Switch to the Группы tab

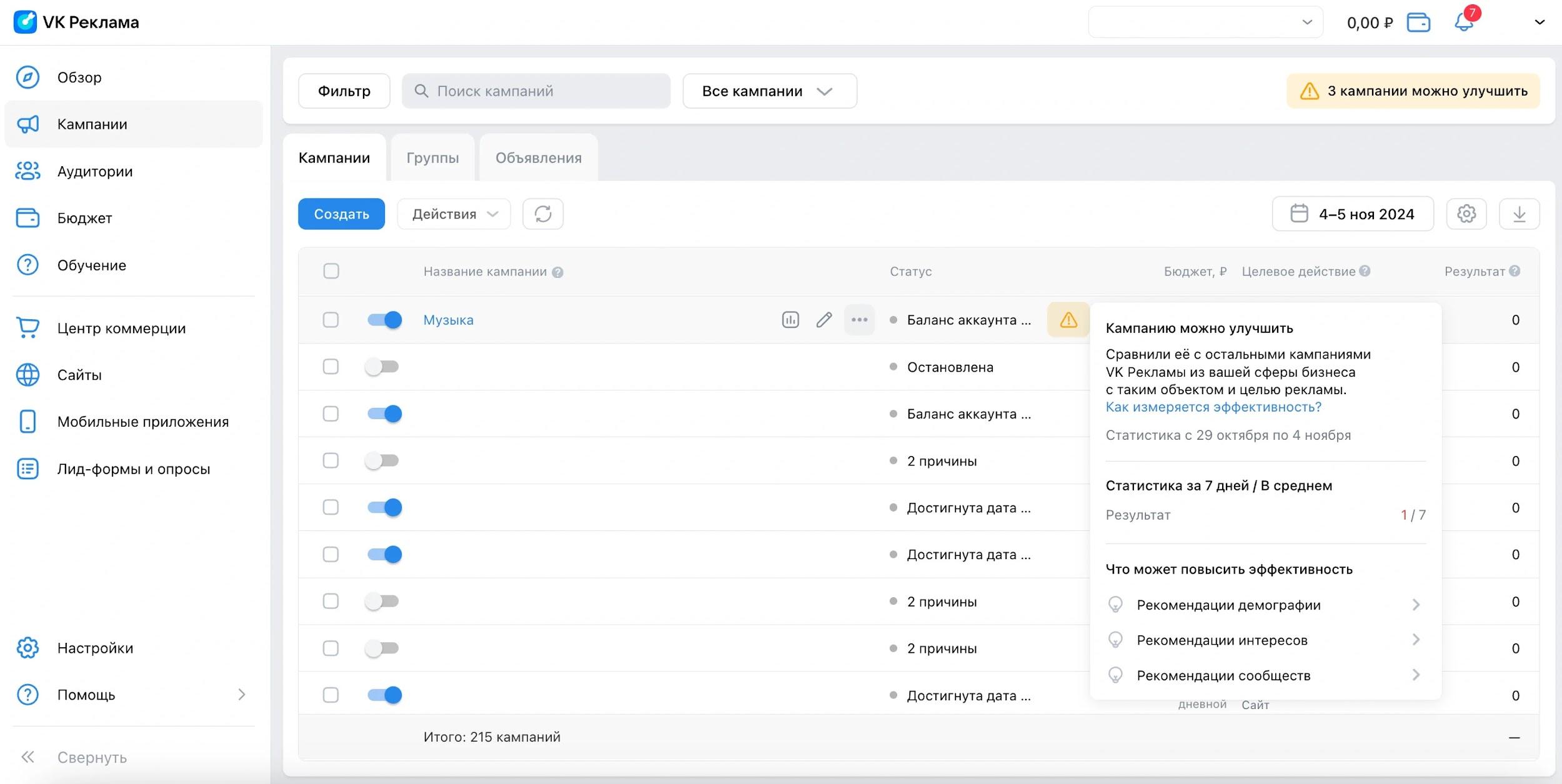(432, 158)
